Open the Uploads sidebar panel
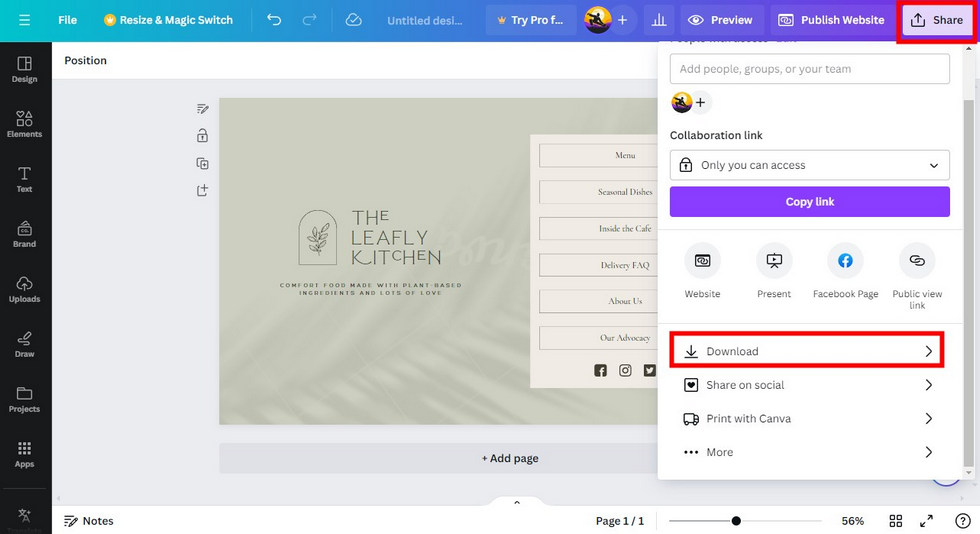 point(24,289)
